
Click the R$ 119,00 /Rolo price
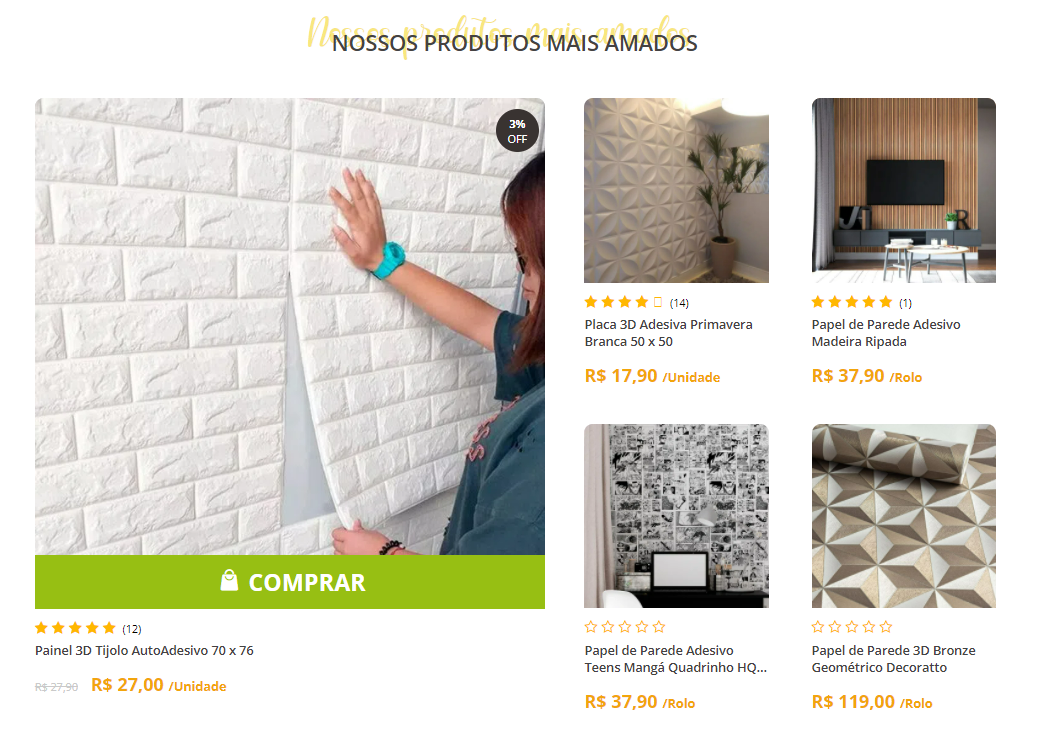point(872,702)
